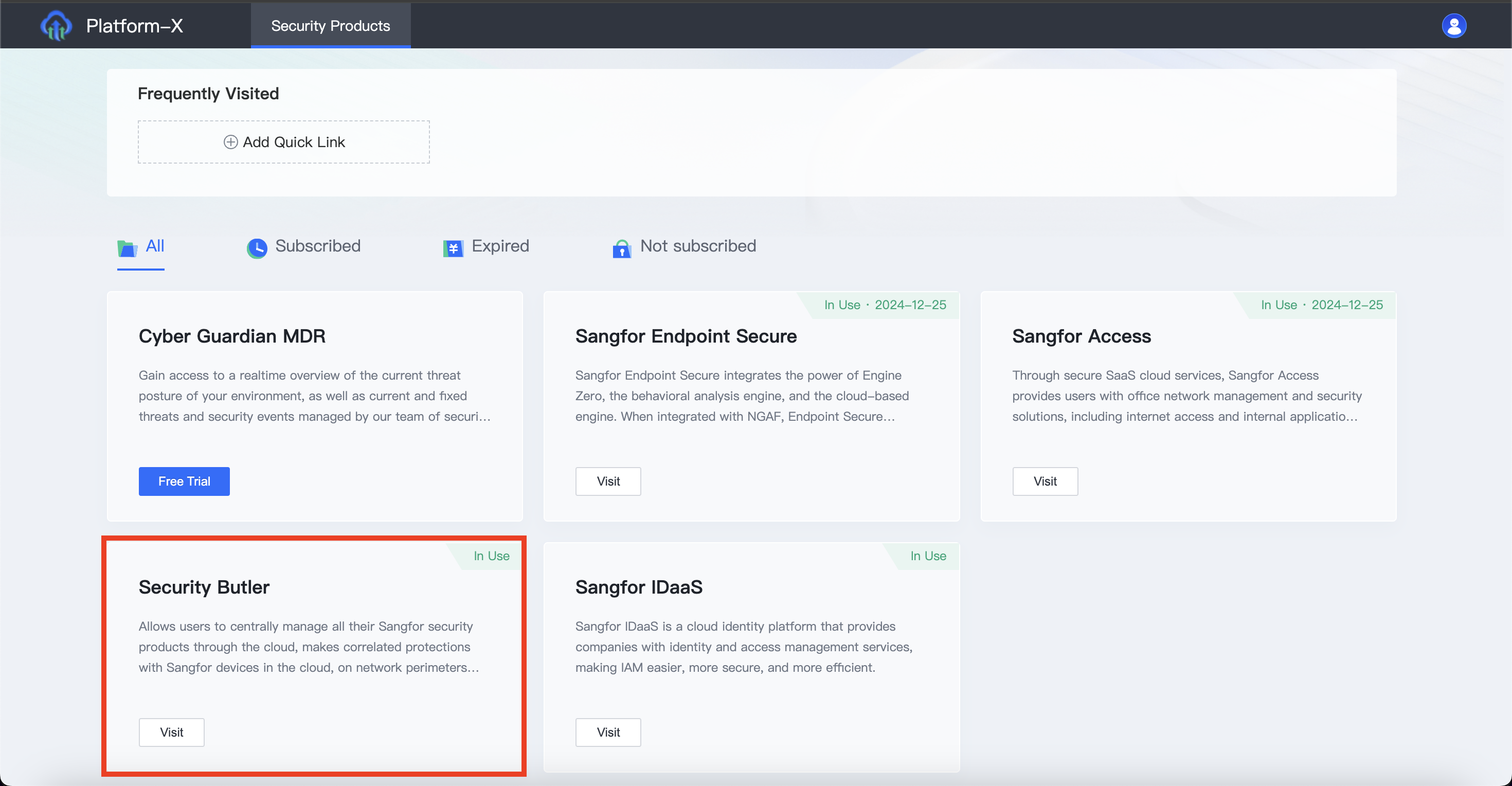Image resolution: width=1512 pixels, height=786 pixels.
Task: Click the Security Butler description text
Action: click(x=309, y=647)
